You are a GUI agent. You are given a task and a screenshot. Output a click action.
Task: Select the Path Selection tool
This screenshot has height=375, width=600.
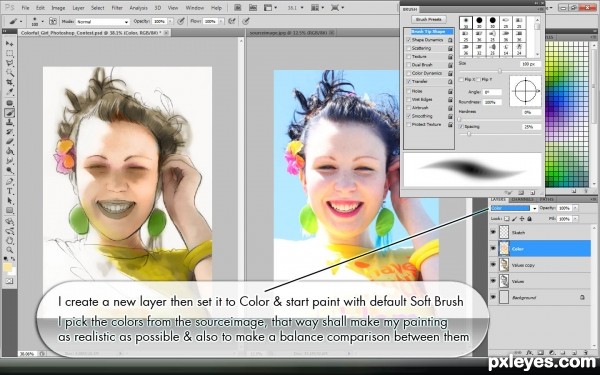(x=10, y=201)
